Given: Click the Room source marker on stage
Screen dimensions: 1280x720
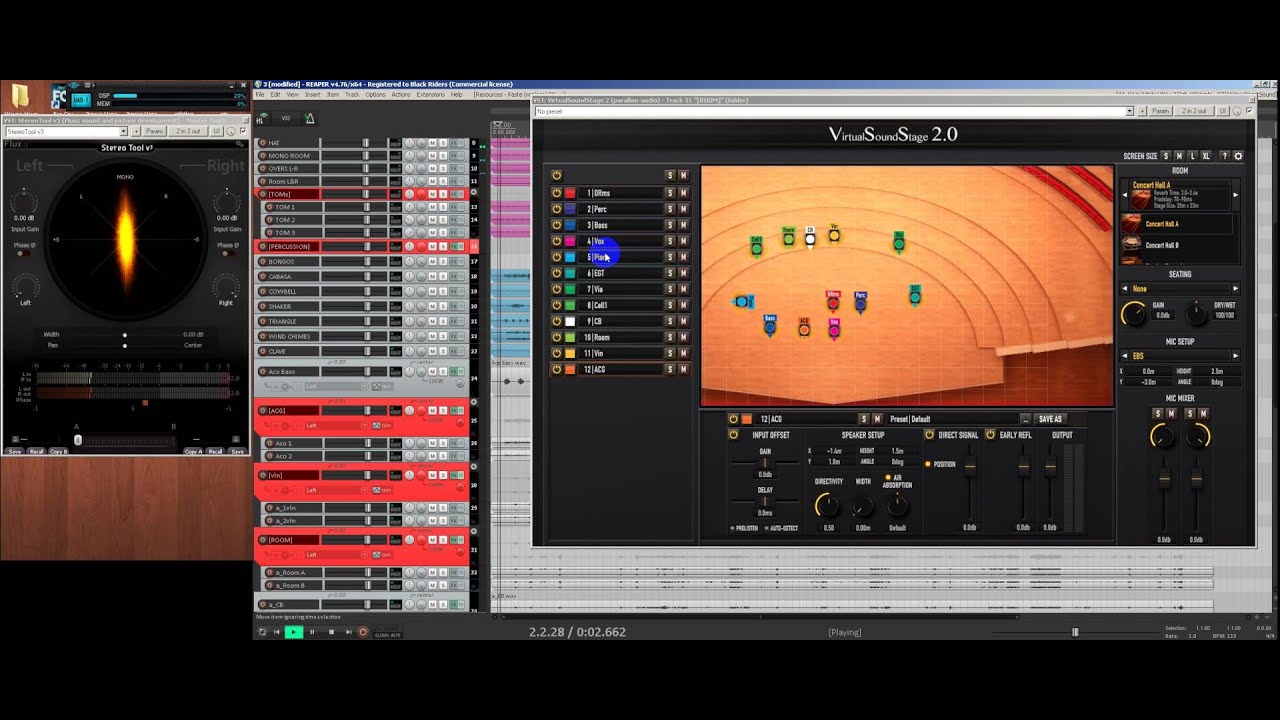Looking at the screenshot, I should tap(789, 237).
